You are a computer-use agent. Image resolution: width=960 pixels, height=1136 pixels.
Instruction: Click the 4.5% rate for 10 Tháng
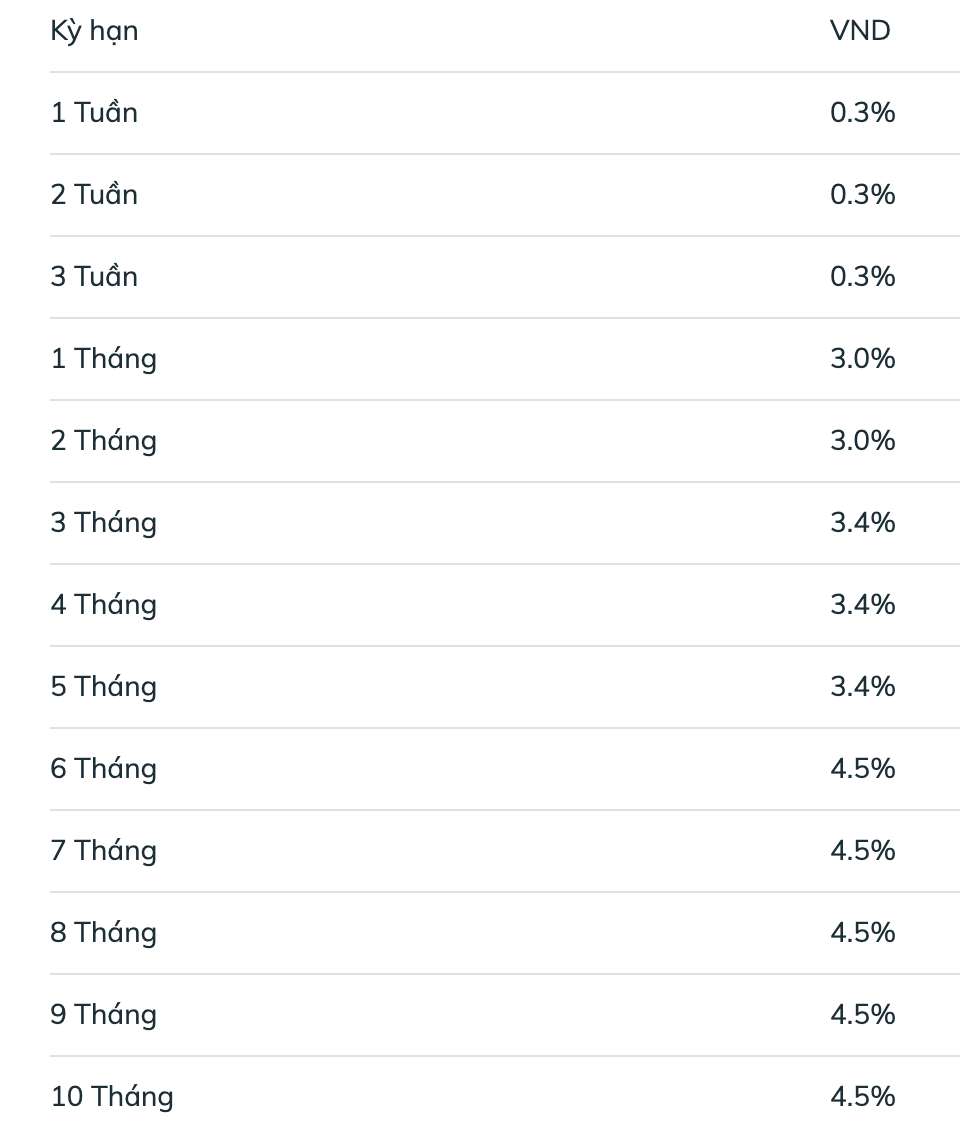[x=862, y=1096]
